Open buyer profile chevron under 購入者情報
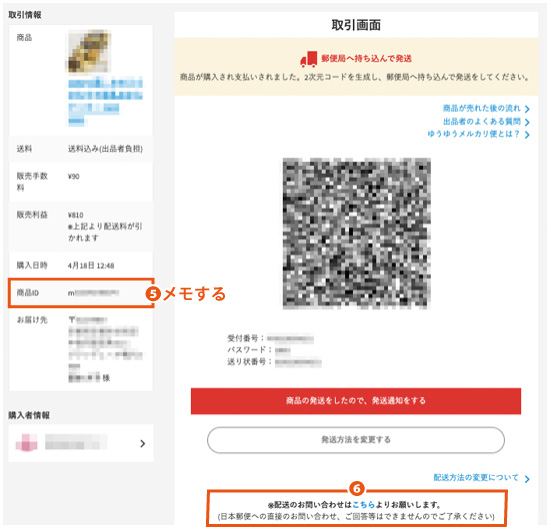 coord(142,443)
